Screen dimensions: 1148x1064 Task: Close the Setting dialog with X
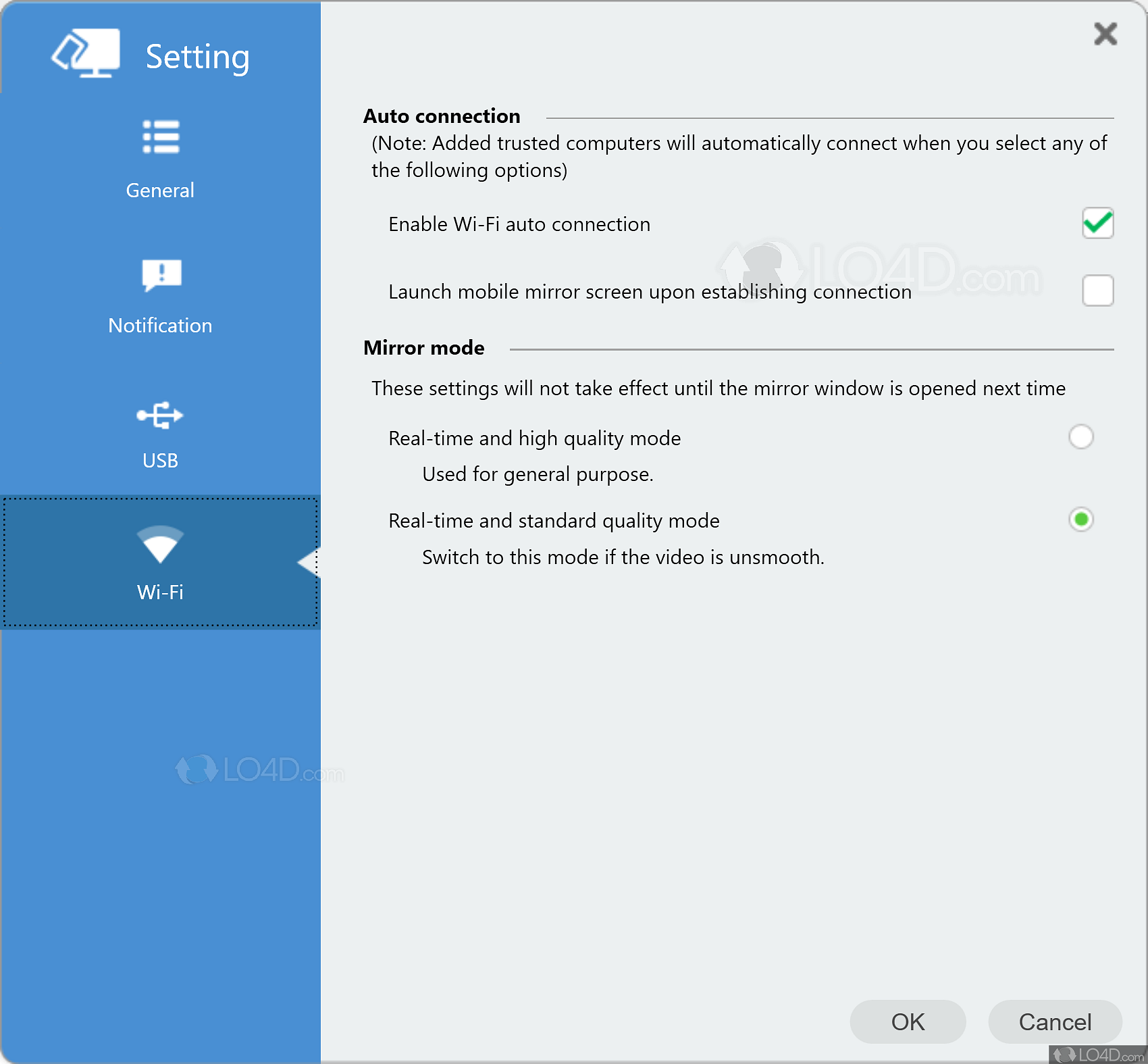(1105, 33)
